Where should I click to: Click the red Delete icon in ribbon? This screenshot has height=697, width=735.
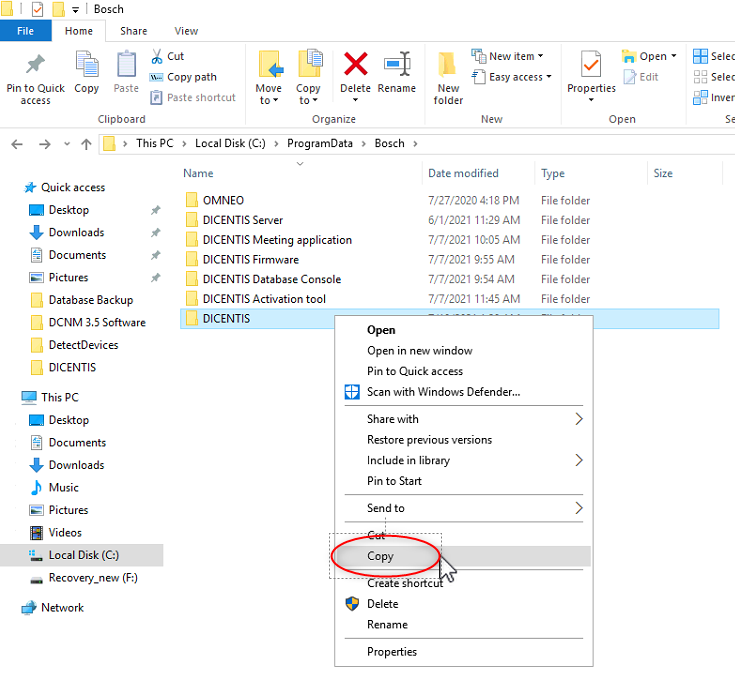(355, 66)
